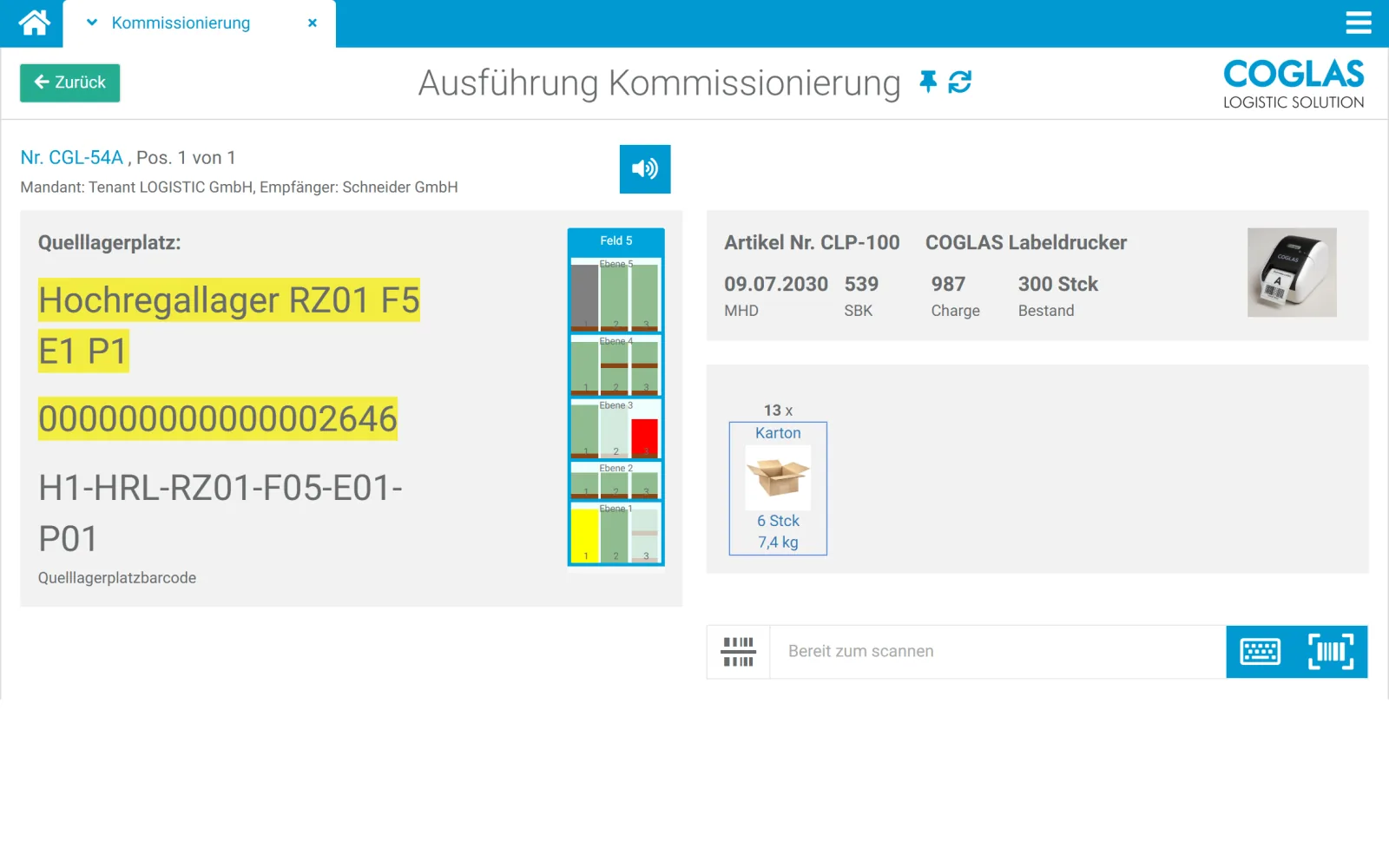Image resolution: width=1389 pixels, height=868 pixels.
Task: Refresh the picking page with reload icon
Action: [x=960, y=82]
